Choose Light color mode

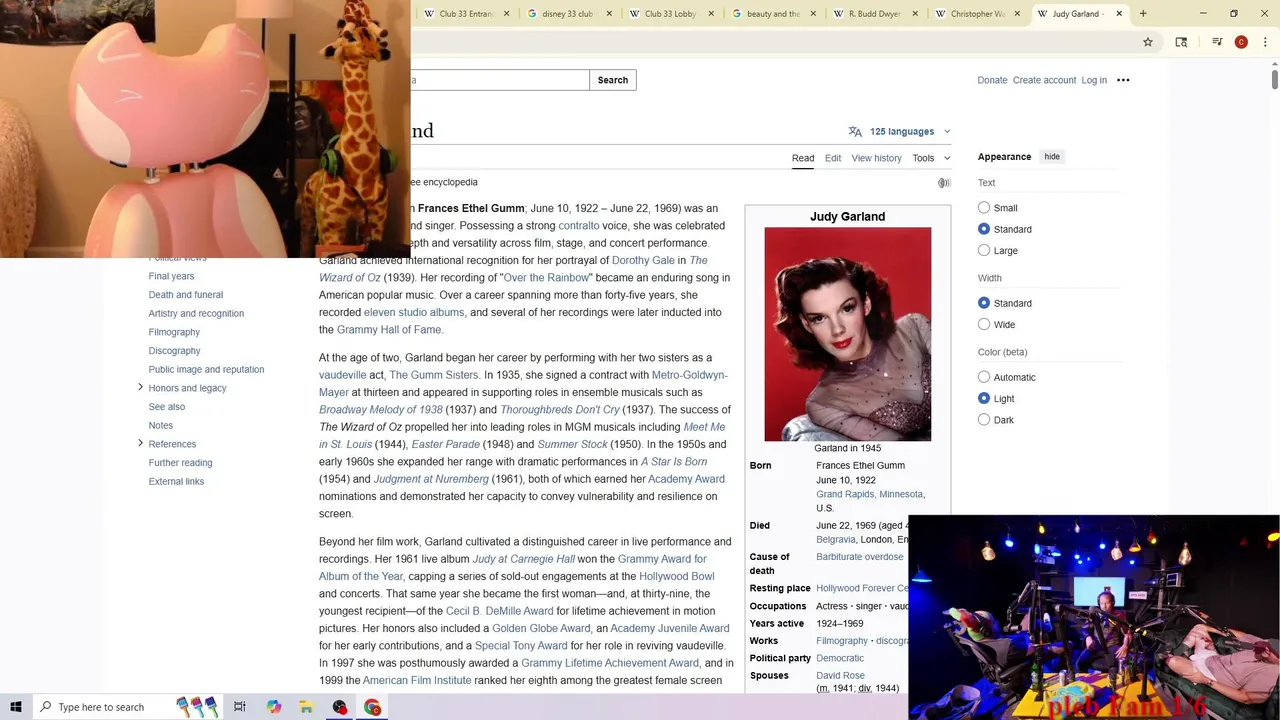coord(984,398)
